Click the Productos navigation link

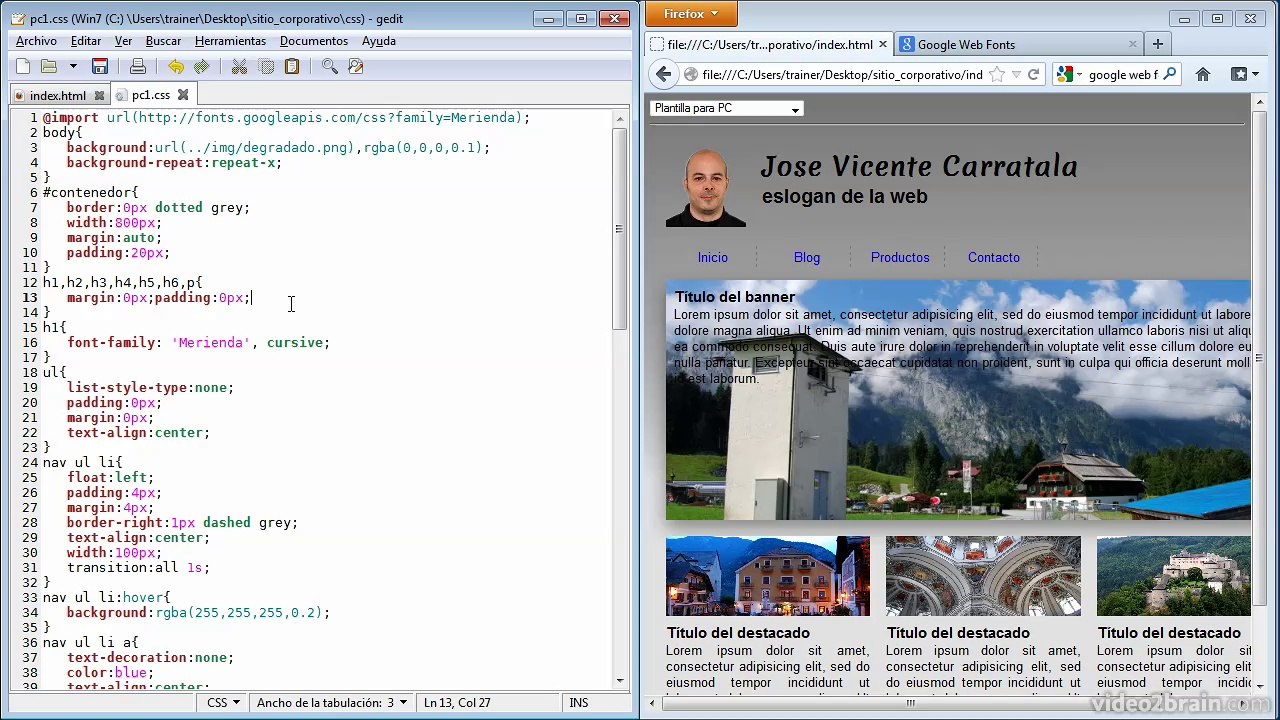pyautogui.click(x=900, y=258)
